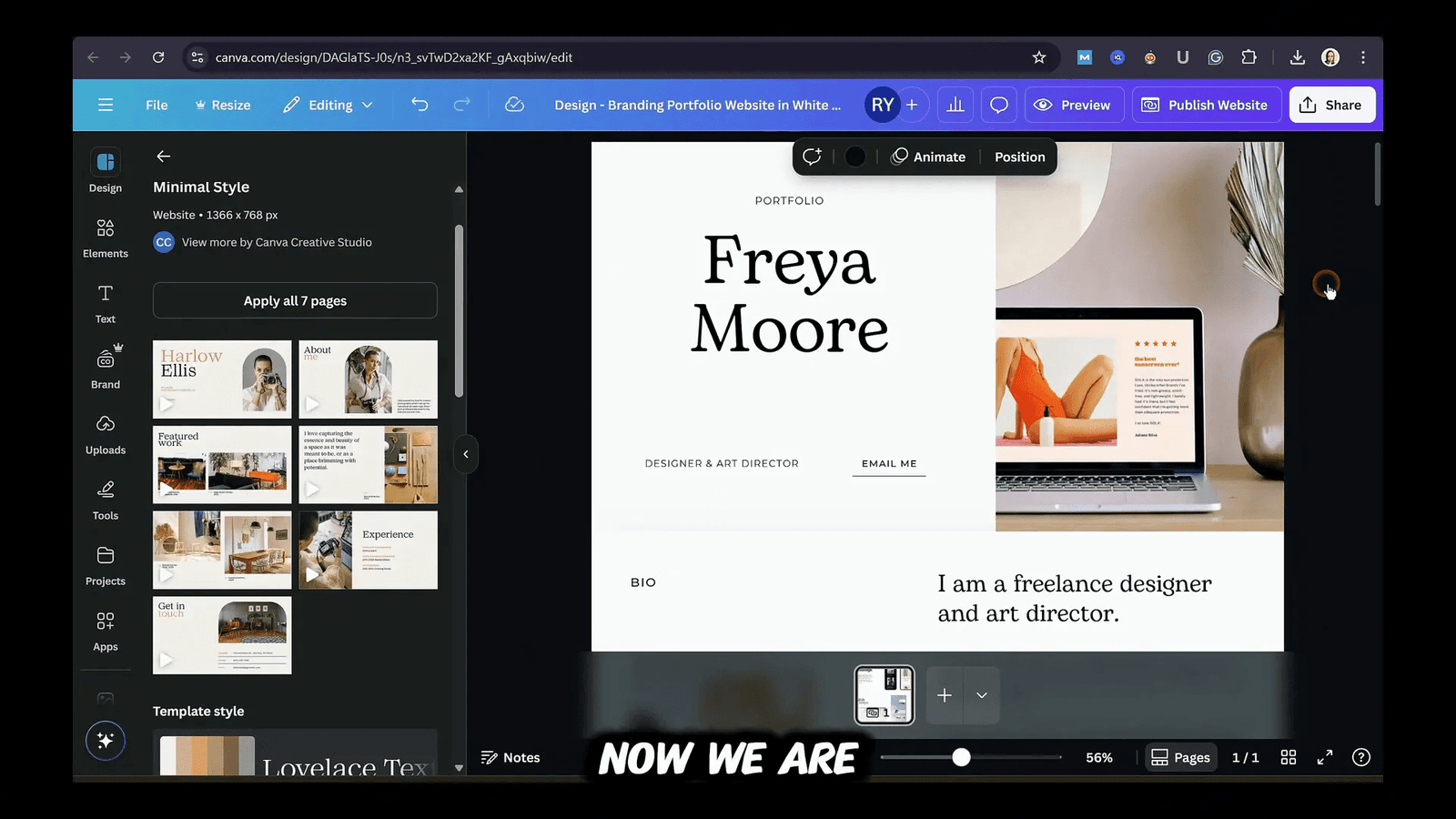Click the black background color swatch
The width and height of the screenshot is (1456, 819).
(855, 157)
